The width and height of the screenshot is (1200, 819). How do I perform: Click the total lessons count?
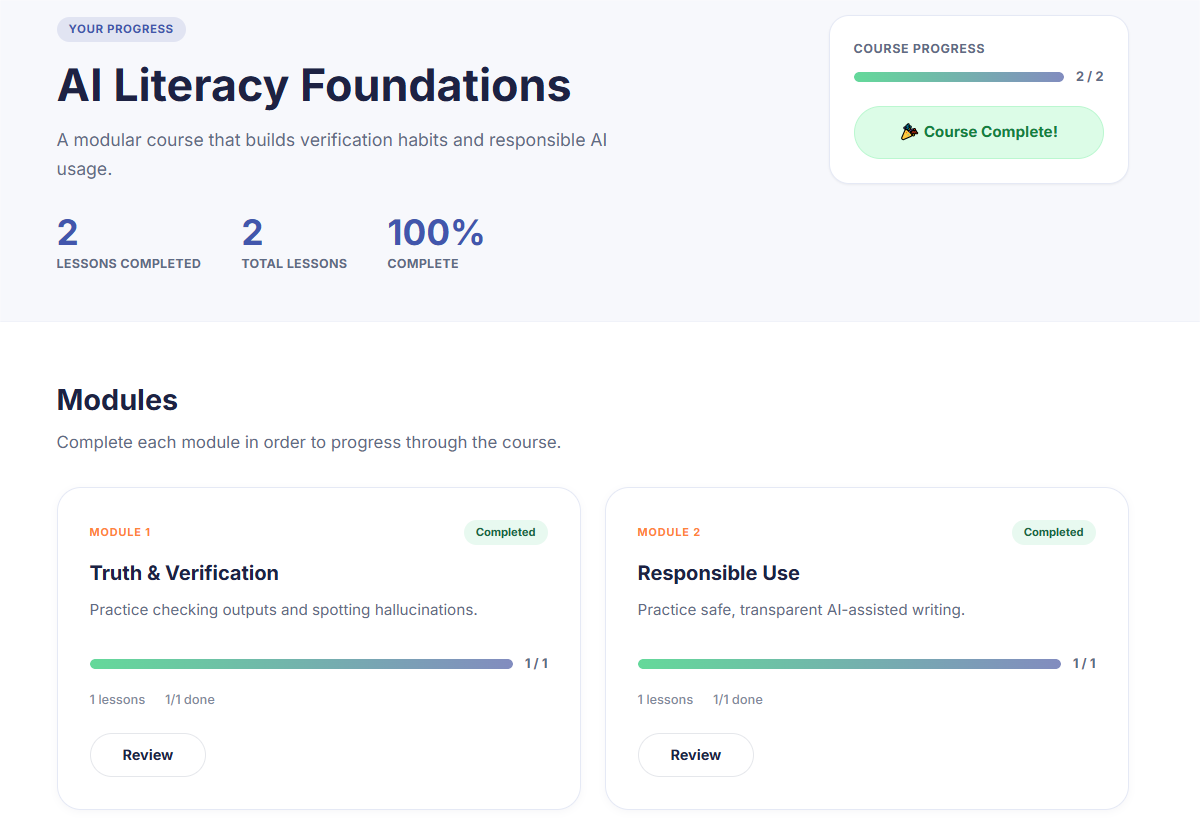pos(252,233)
